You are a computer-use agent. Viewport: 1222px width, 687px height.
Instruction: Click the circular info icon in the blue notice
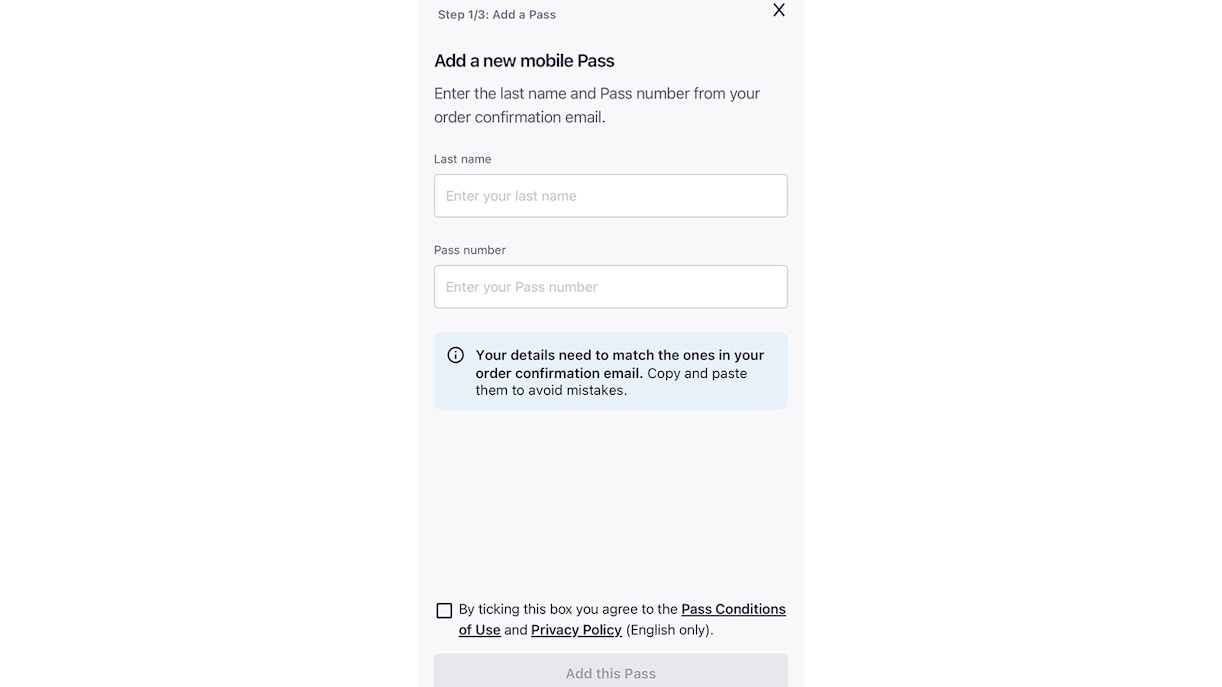click(455, 354)
